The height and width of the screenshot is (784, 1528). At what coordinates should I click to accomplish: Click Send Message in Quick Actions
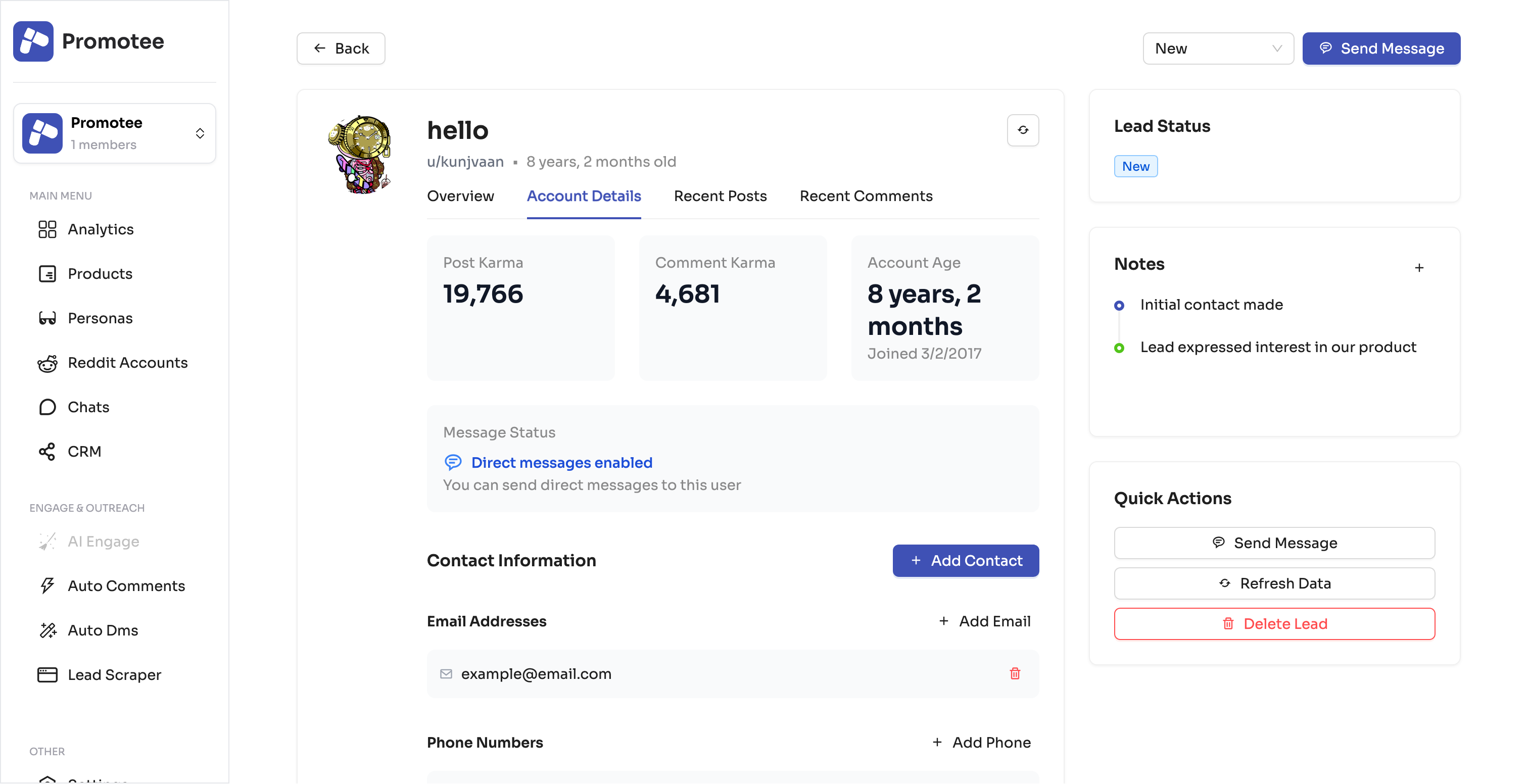[x=1274, y=543]
